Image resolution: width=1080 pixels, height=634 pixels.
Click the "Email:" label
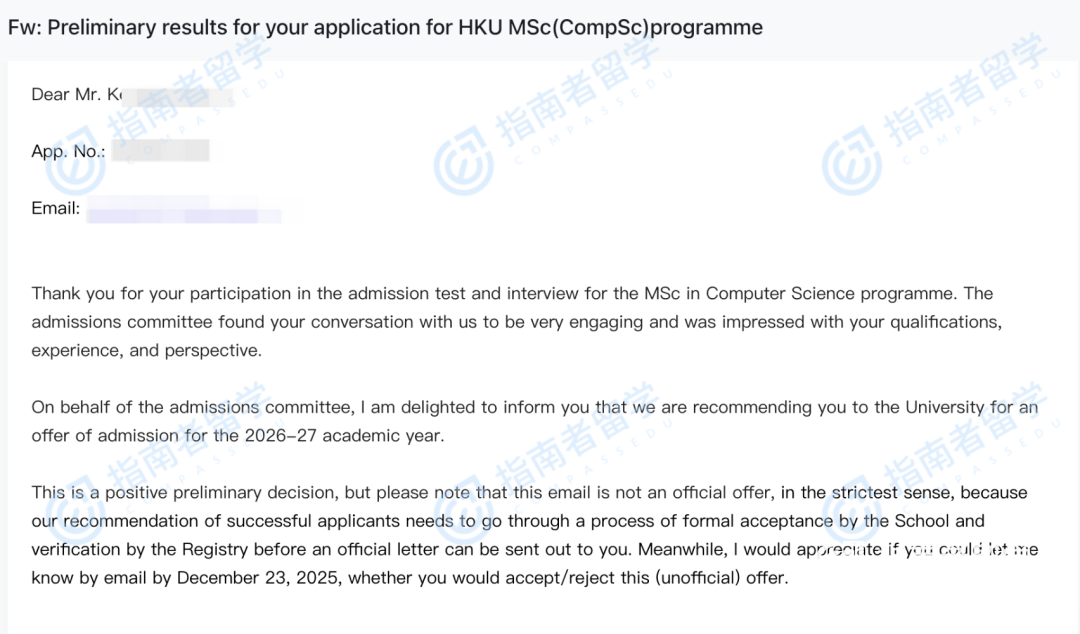tap(56, 209)
